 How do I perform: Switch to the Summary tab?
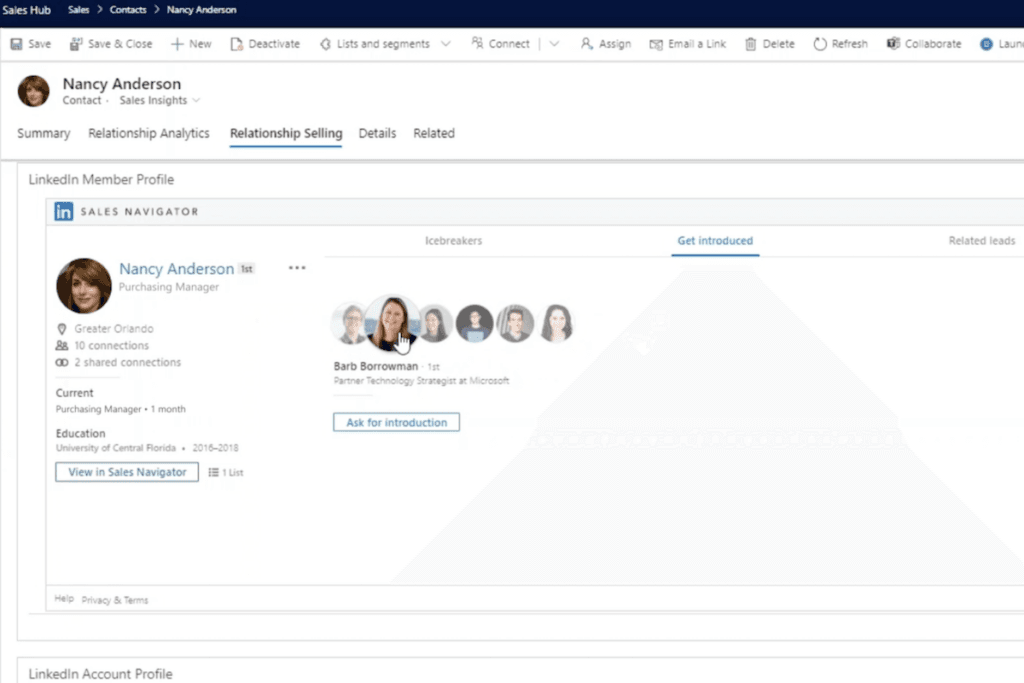point(43,133)
